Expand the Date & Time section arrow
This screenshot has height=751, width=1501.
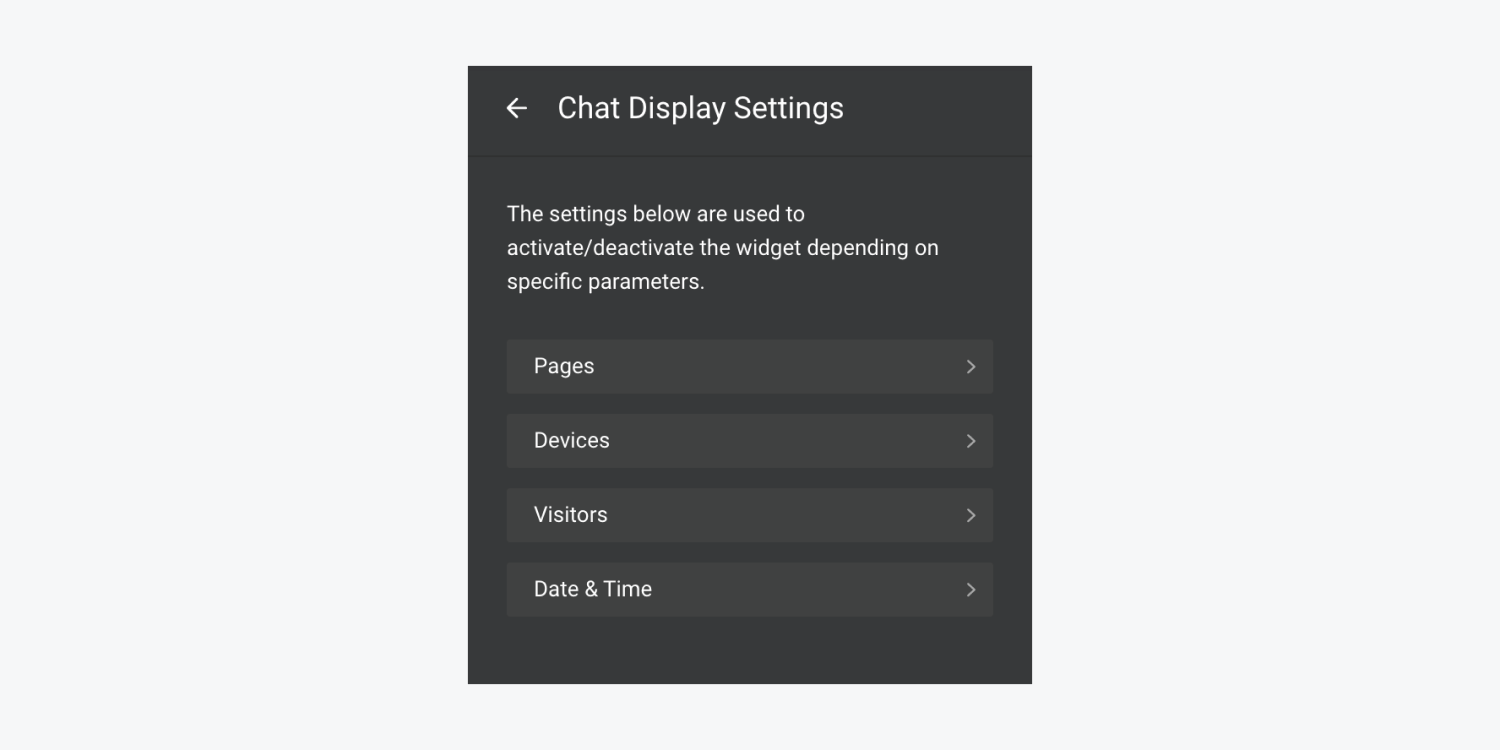coord(970,590)
